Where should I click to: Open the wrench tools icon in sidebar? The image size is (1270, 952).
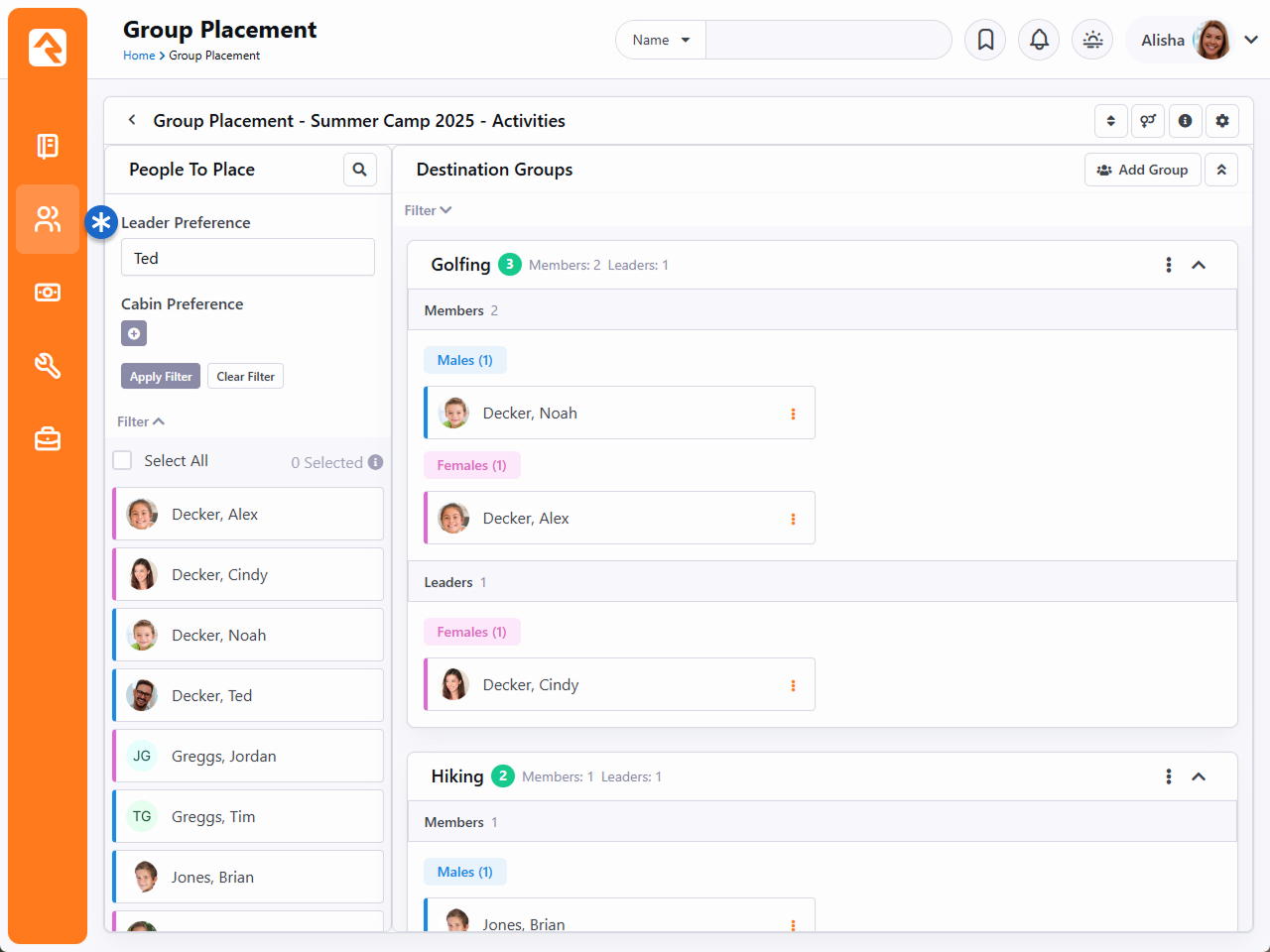coord(48,366)
